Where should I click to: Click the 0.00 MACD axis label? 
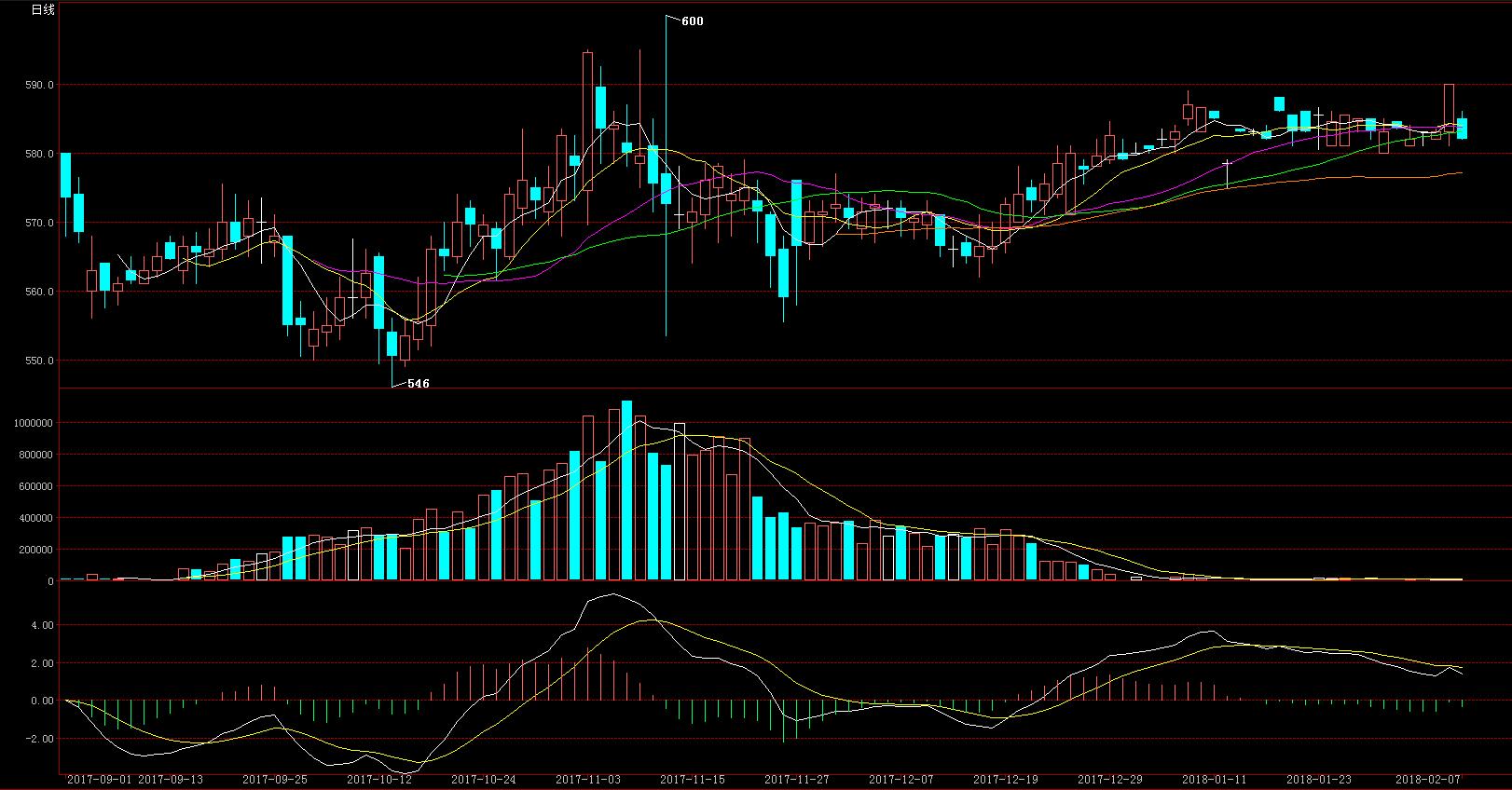[43, 701]
